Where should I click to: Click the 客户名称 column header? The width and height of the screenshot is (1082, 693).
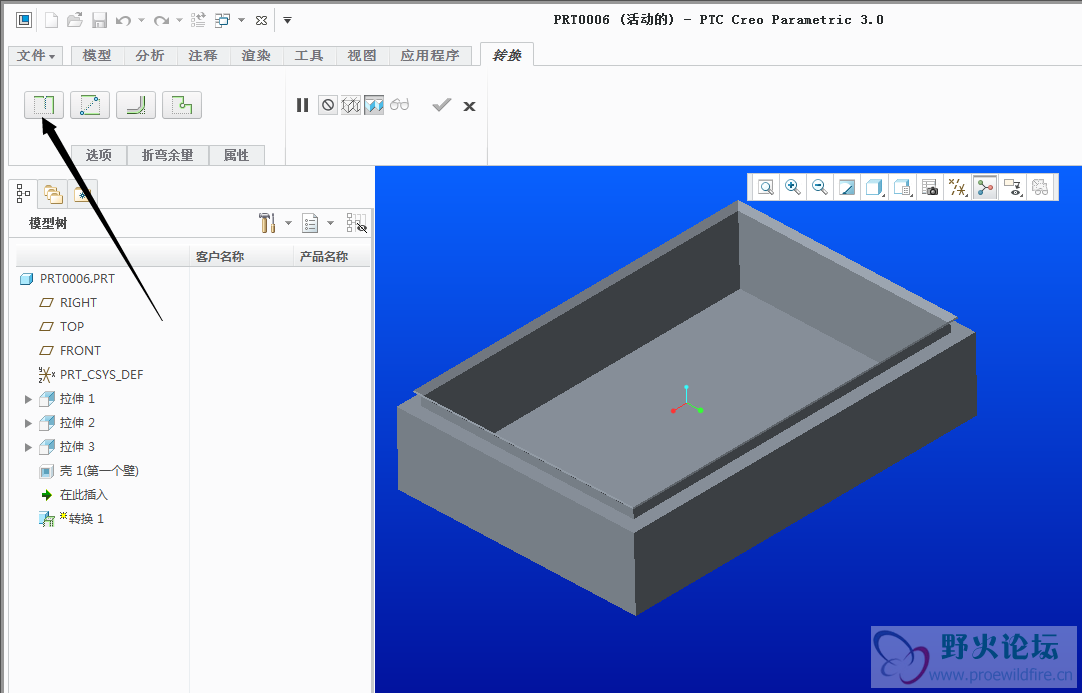[x=241, y=257]
